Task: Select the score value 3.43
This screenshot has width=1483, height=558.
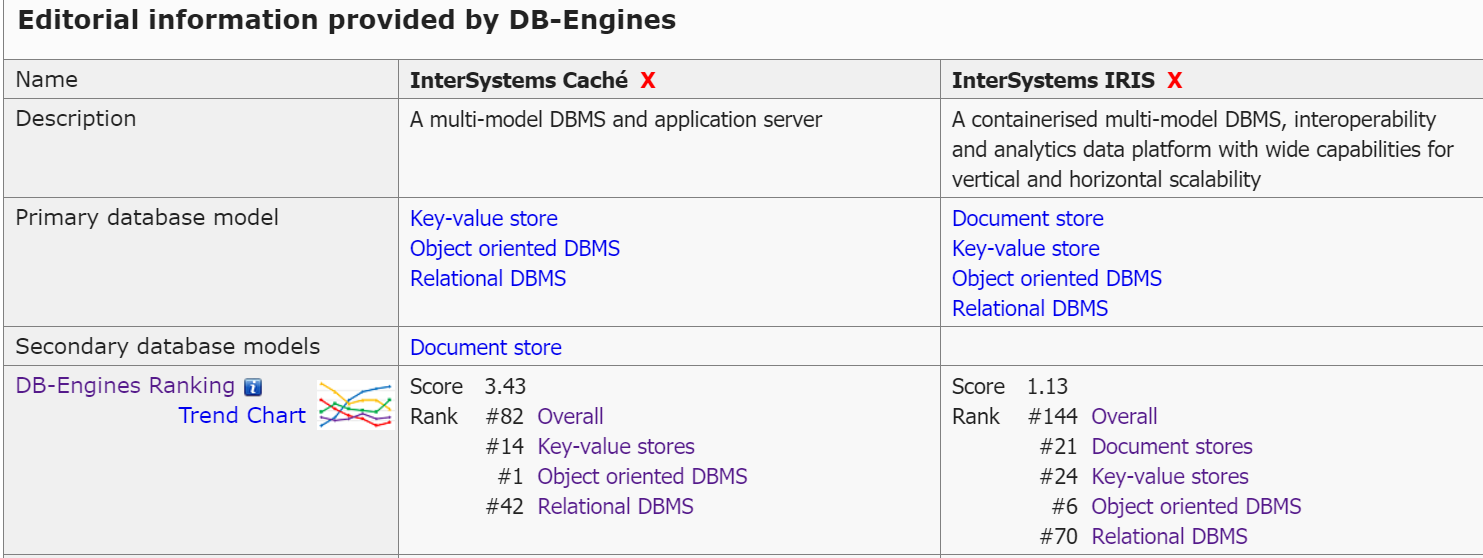Action: coord(505,387)
